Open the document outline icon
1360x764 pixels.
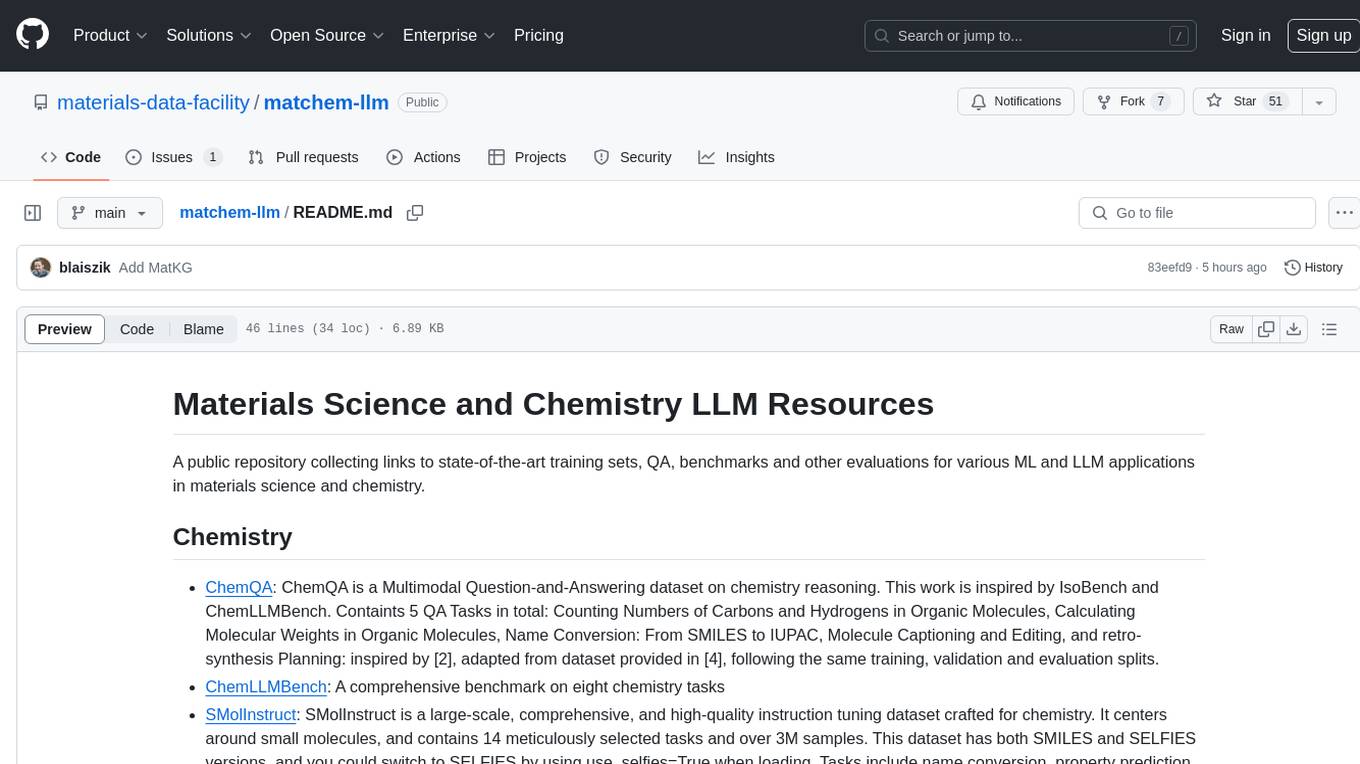pyautogui.click(x=1329, y=329)
